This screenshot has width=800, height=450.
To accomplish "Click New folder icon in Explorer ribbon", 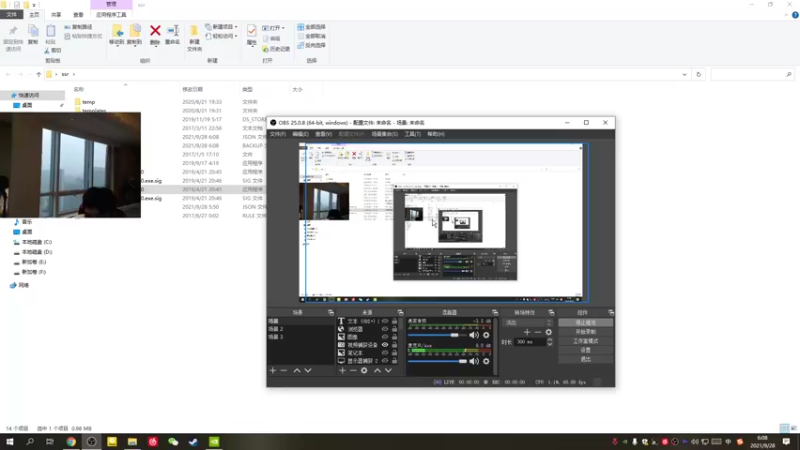I will [x=194, y=31].
